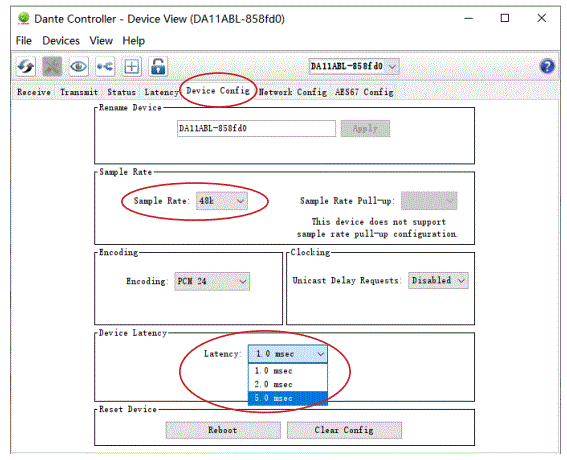Close the Device View window
This screenshot has width=567, height=460.
[541, 18]
